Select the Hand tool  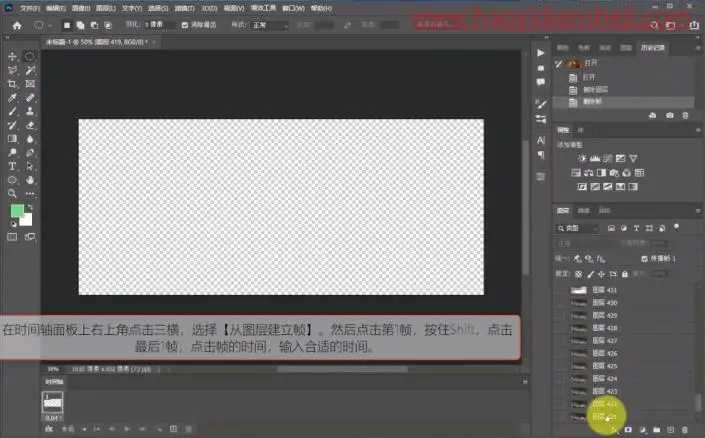tap(30, 180)
